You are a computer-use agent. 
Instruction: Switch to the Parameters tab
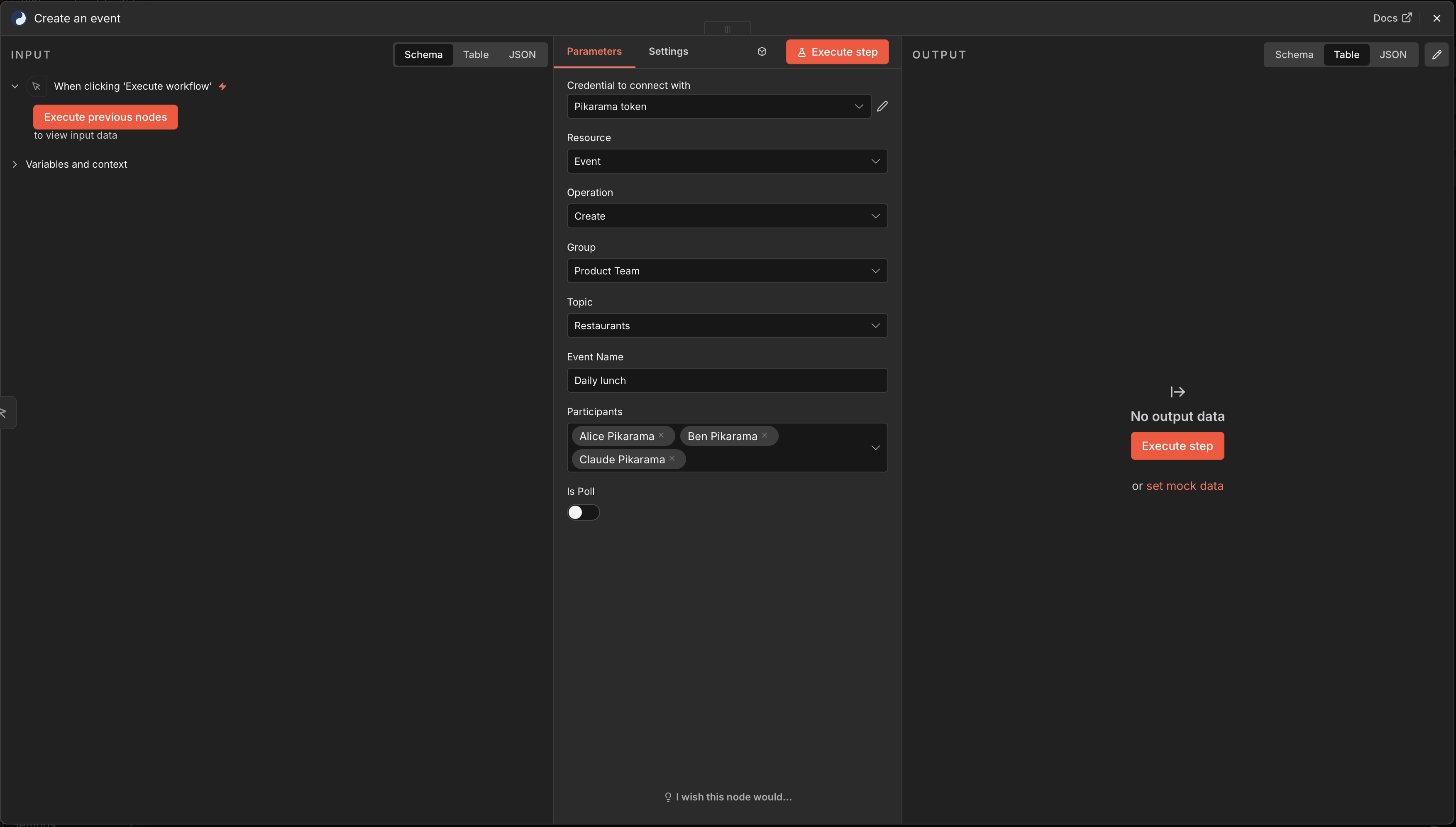(594, 51)
